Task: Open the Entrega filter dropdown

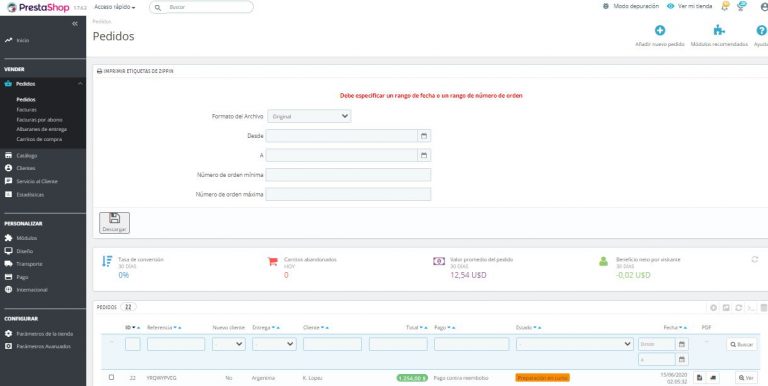Action: coord(274,344)
